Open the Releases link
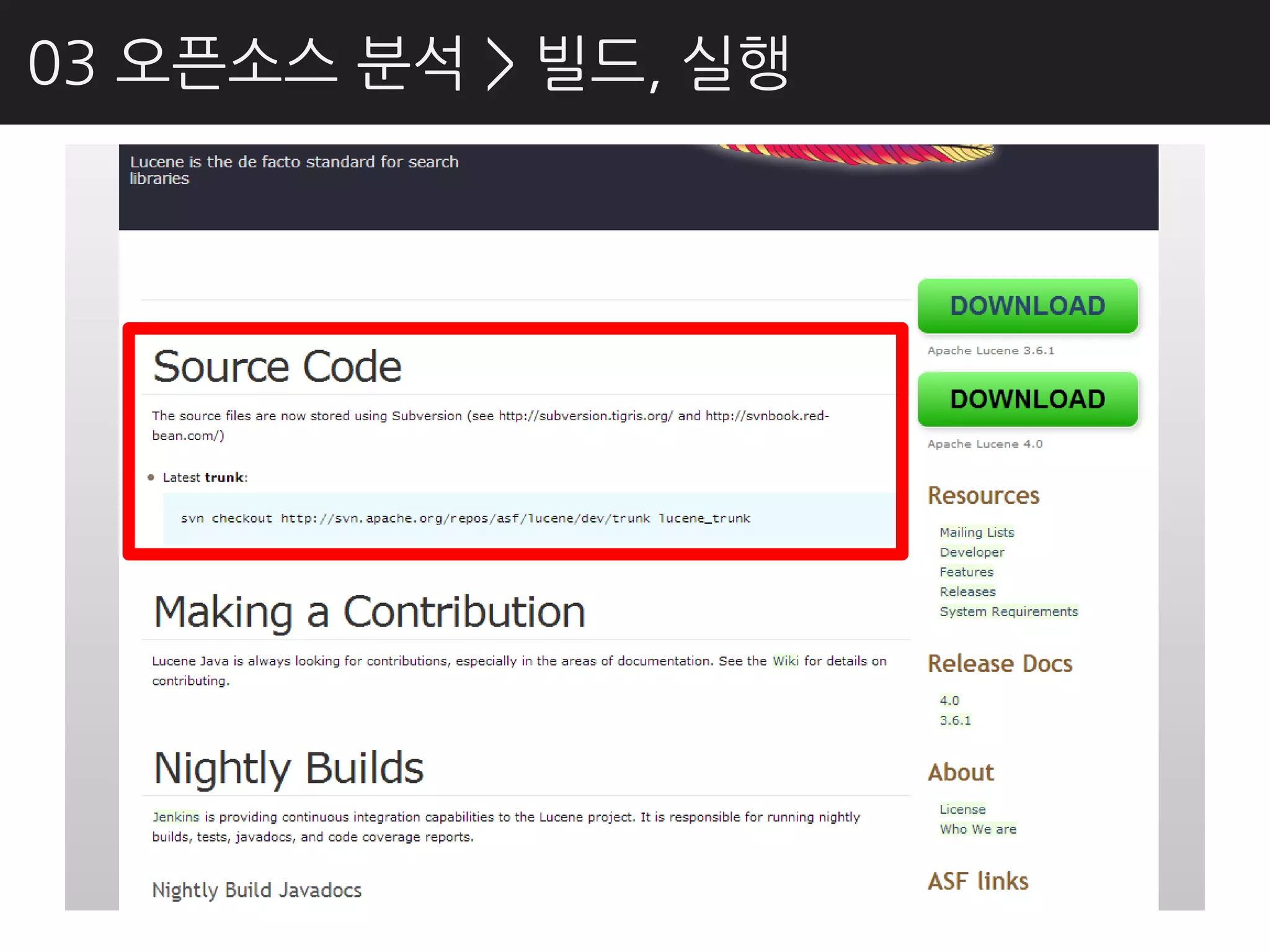The width and height of the screenshot is (1270, 952). 967,592
